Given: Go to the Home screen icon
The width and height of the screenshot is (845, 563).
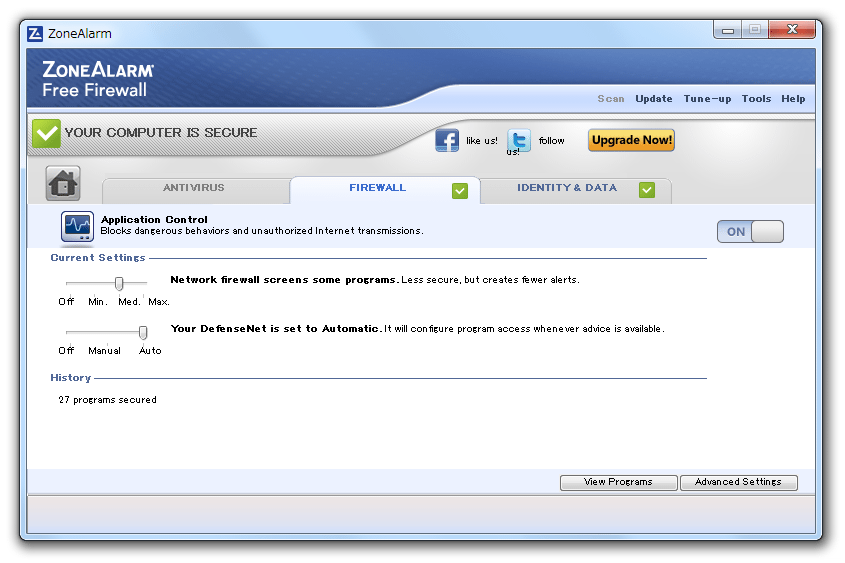Looking at the screenshot, I should (x=63, y=183).
